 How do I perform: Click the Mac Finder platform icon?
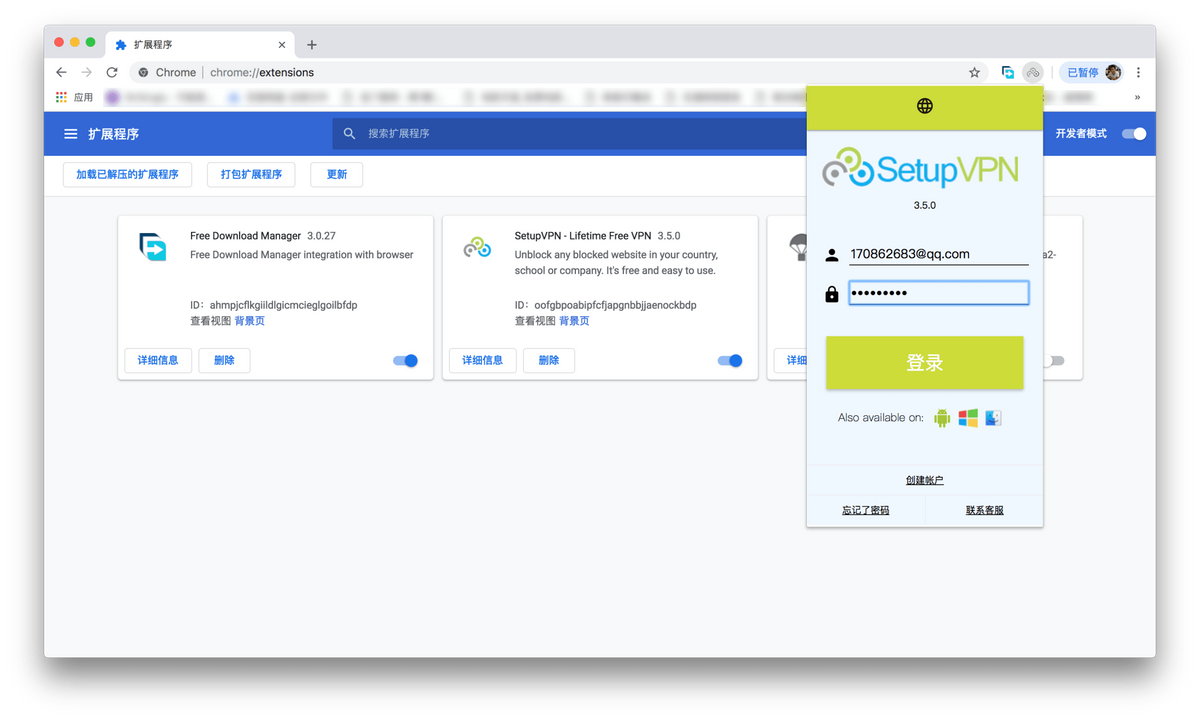(993, 418)
